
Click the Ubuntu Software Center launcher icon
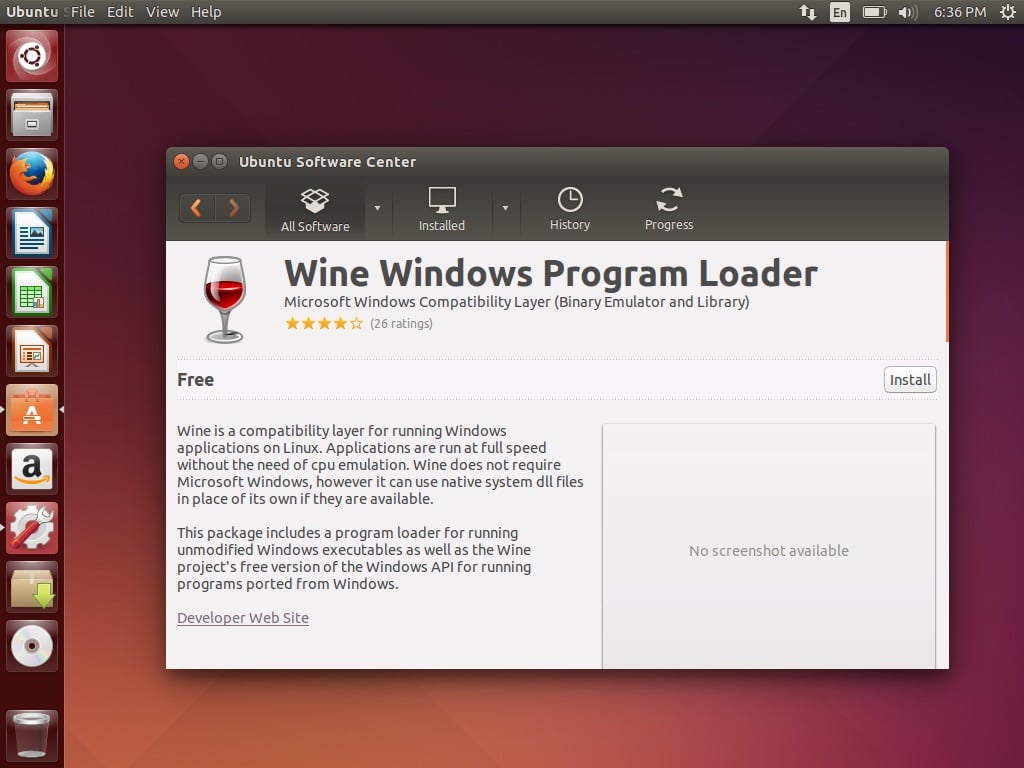coord(32,409)
